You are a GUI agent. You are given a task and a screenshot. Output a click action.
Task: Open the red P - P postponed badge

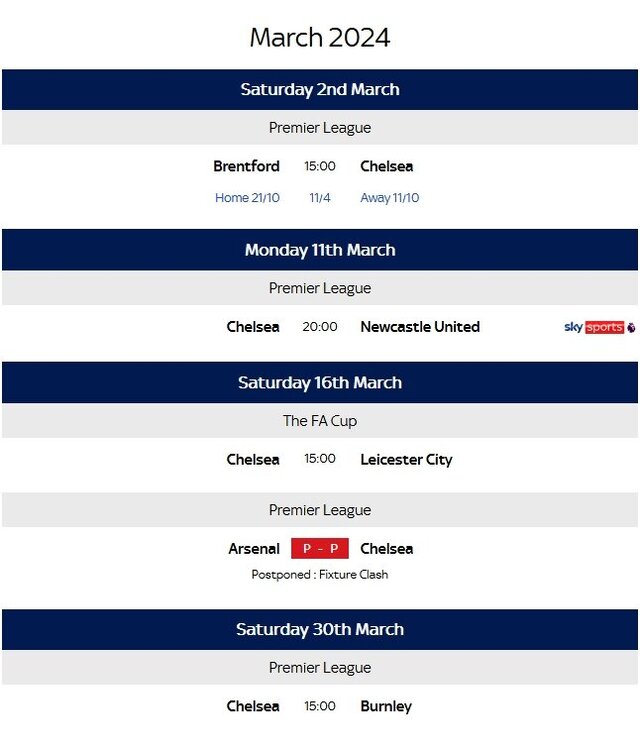click(320, 549)
